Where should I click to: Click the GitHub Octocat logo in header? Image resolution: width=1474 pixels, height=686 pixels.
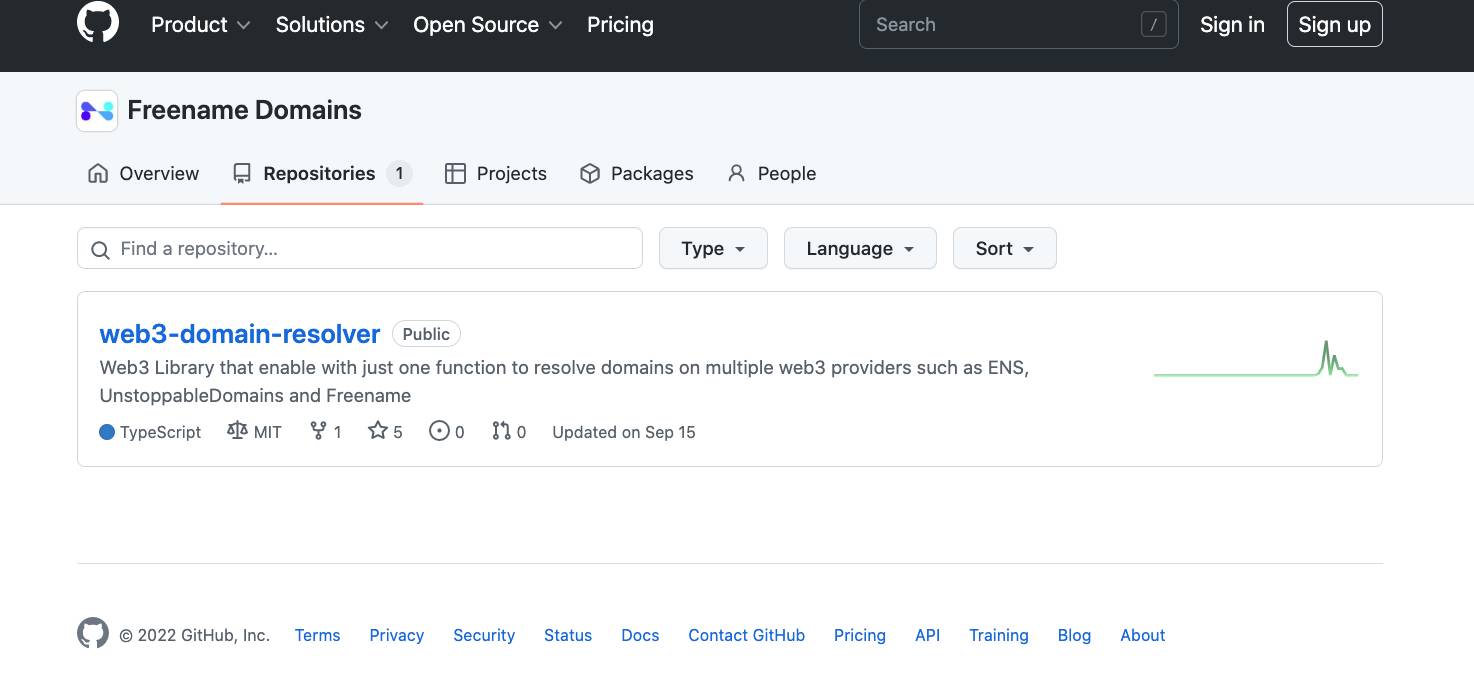click(x=98, y=24)
